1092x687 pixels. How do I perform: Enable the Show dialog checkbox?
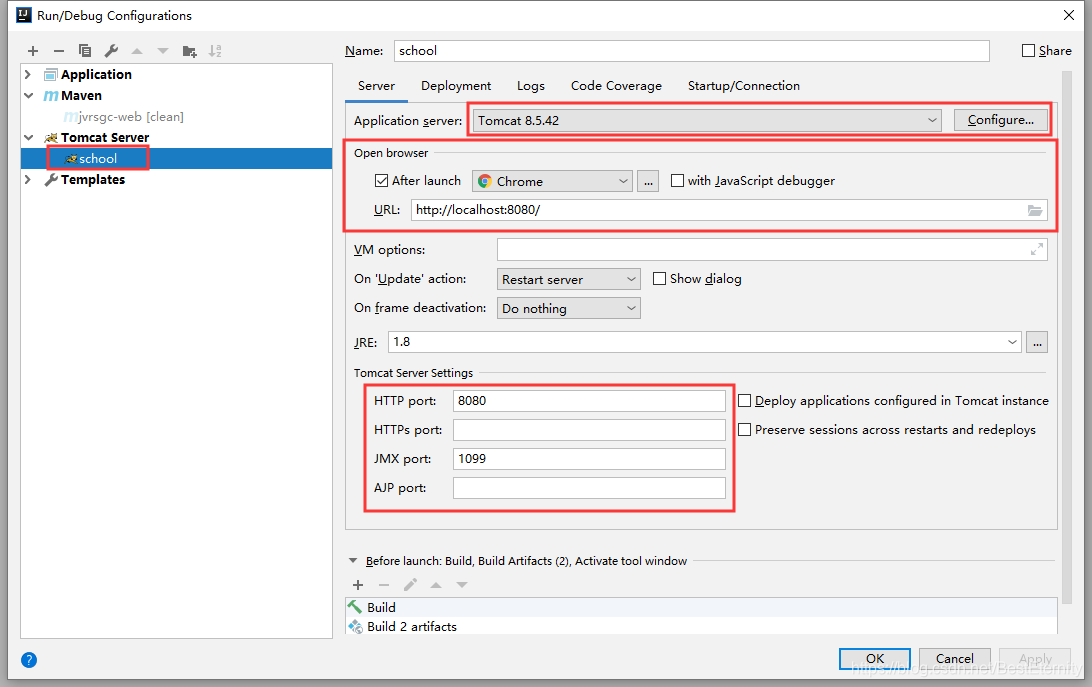click(659, 279)
